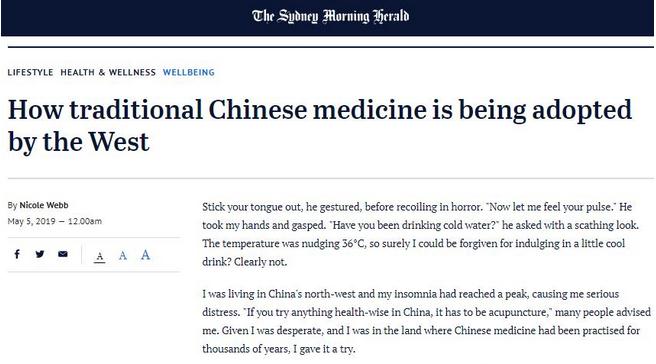Screen dimensions: 656x364
Task: Share the article on Facebook
Action: [17, 254]
